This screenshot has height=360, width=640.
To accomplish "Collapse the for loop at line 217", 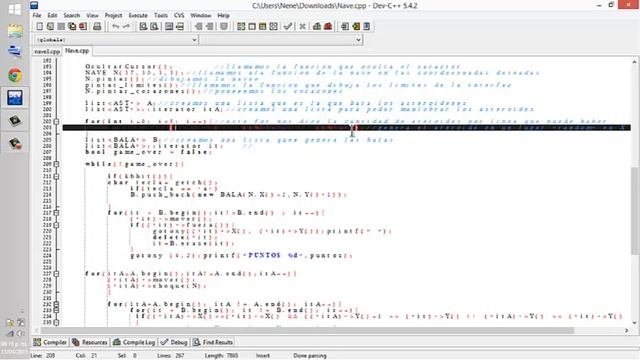I will 56,213.
